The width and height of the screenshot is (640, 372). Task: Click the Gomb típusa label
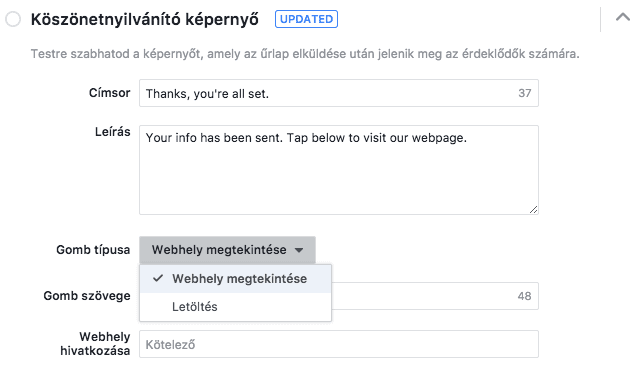pos(93,249)
